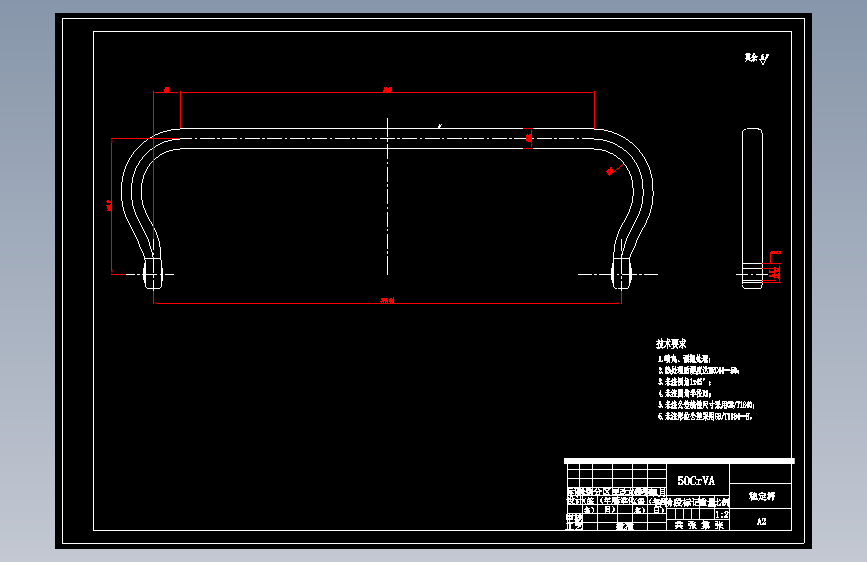Click technical requirement line 4
This screenshot has height=562, width=867.
coord(685,394)
